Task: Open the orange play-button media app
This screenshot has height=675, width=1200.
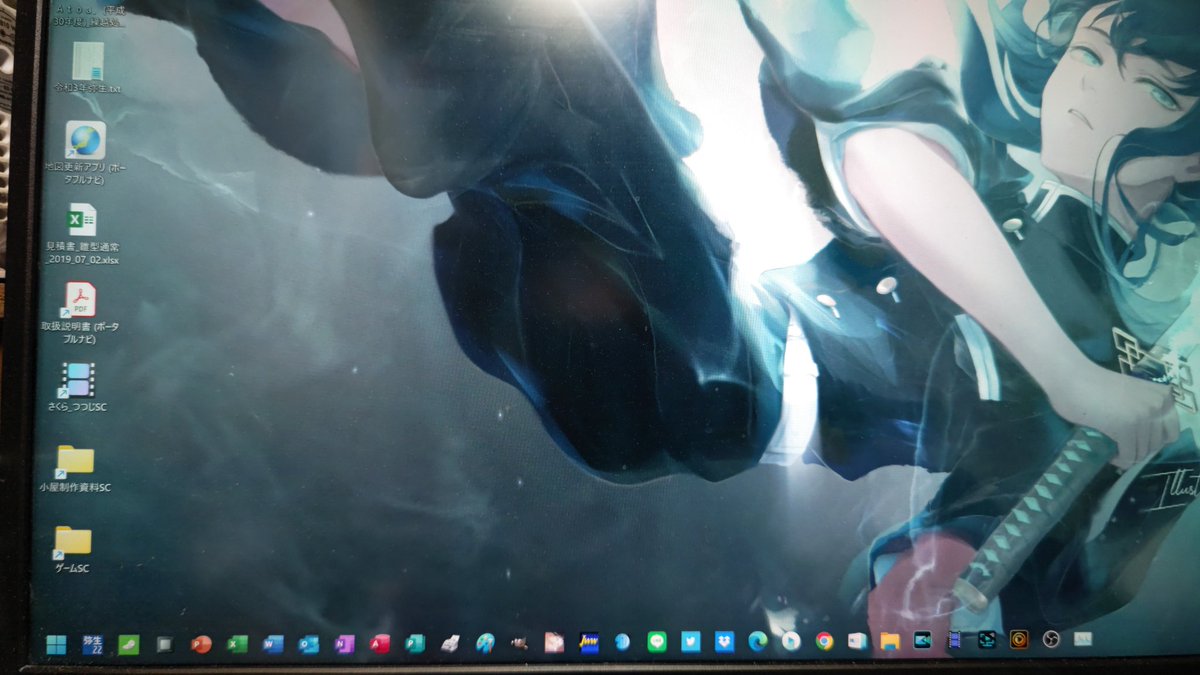Action: coord(1019,639)
